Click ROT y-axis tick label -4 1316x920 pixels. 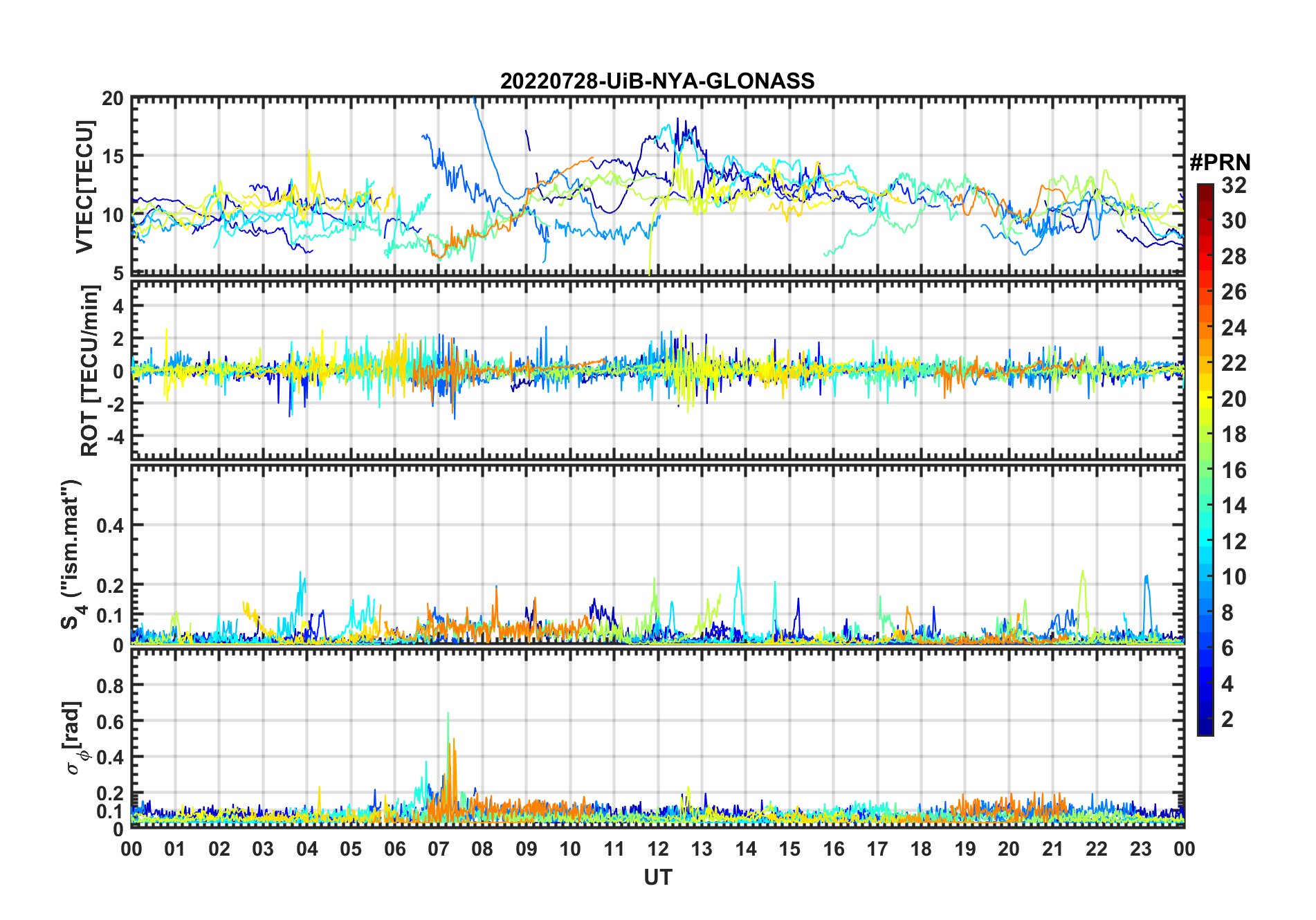115,436
